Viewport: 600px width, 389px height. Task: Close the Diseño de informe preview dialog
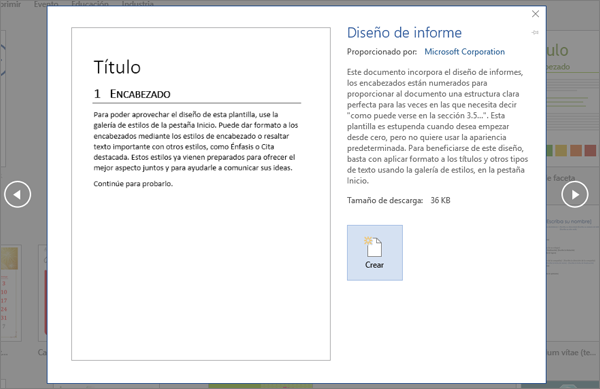(535, 14)
